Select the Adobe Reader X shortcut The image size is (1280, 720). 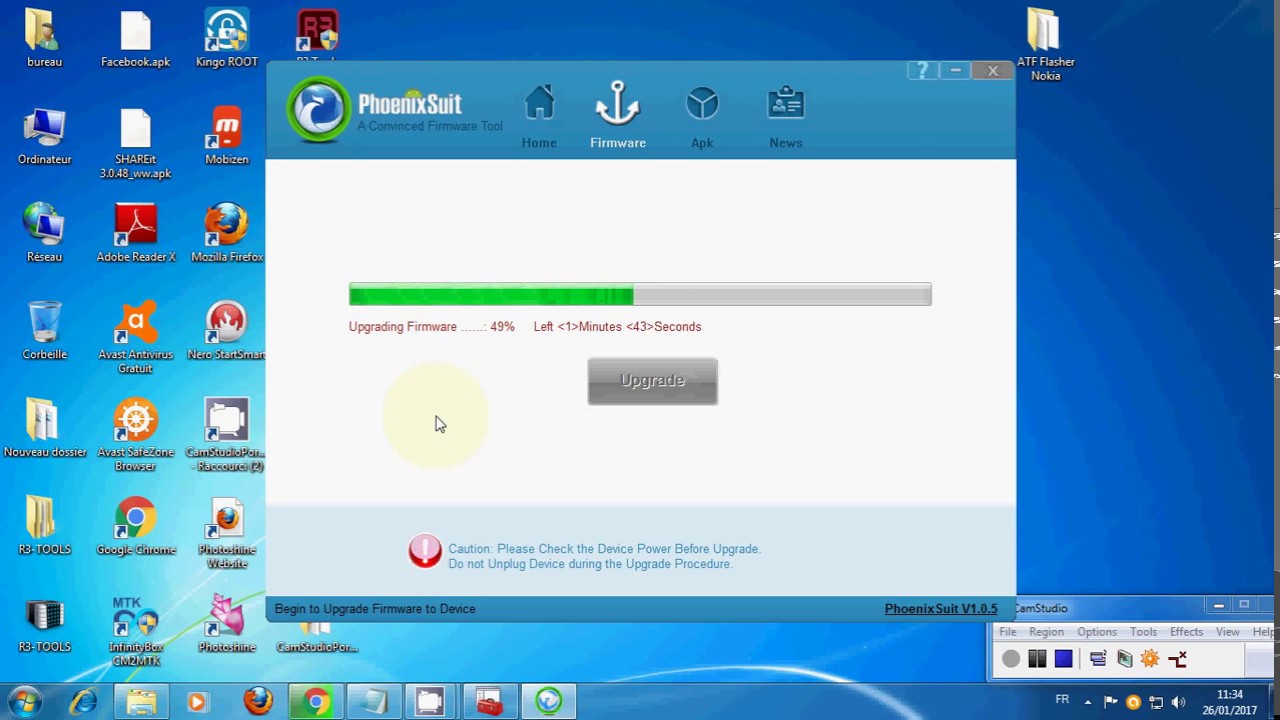(135, 234)
